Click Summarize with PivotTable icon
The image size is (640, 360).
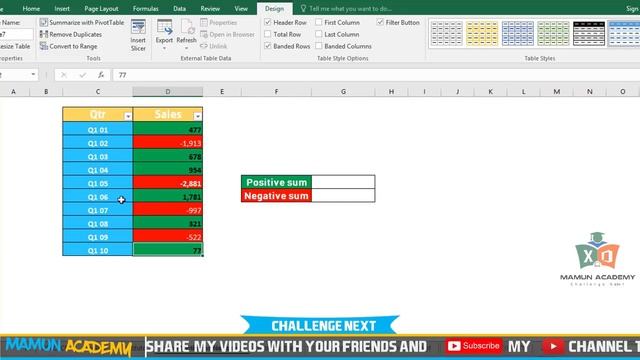pyautogui.click(x=44, y=22)
